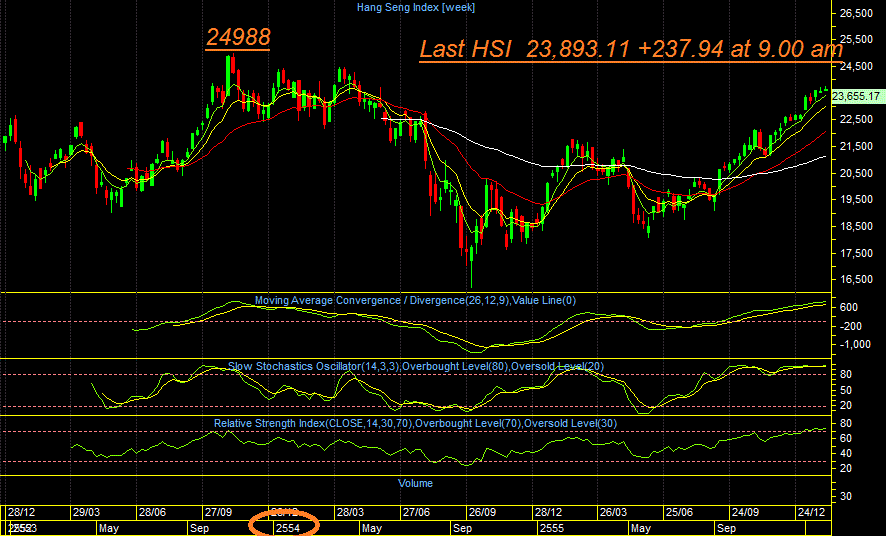Viewport: 886px width, 536px height.
Task: Select the Relative Strength Index indicator title
Action: [x=415, y=424]
